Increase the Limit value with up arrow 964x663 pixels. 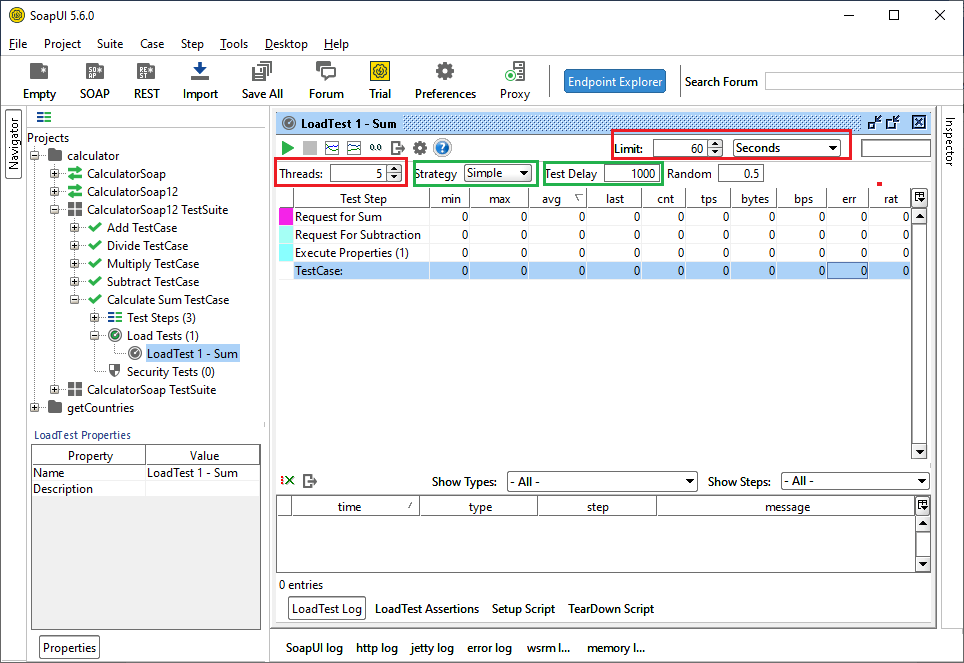(715, 144)
